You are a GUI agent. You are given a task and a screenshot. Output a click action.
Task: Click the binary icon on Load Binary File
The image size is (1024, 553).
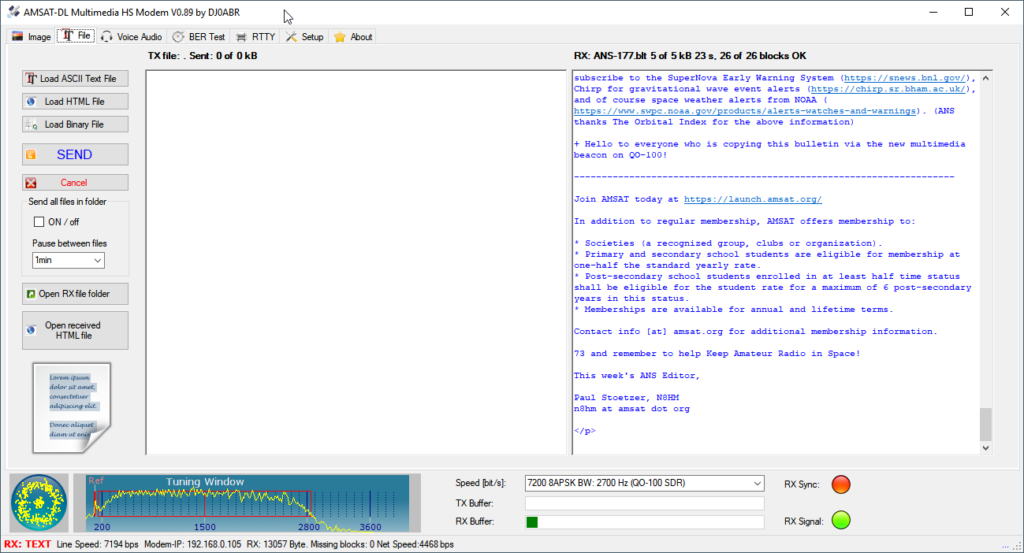[x=31, y=124]
